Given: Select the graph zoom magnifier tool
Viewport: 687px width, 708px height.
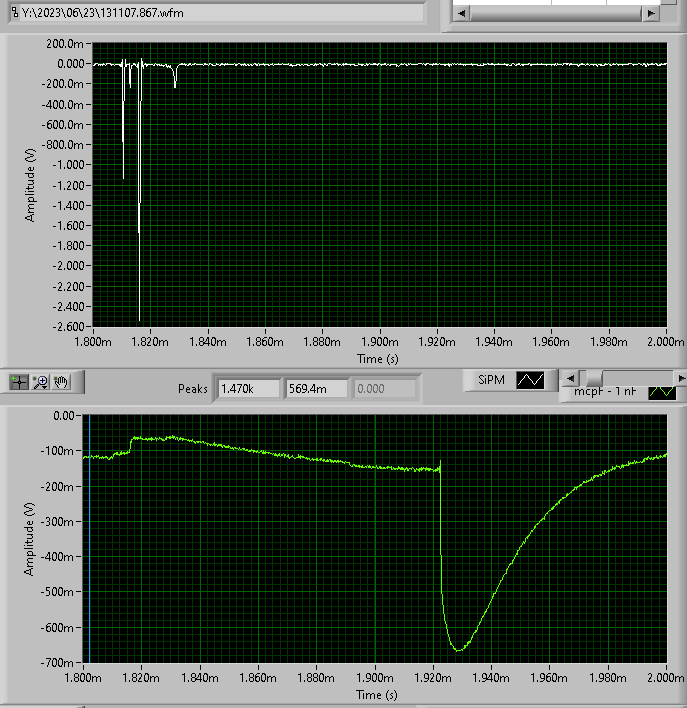Looking at the screenshot, I should click(x=41, y=382).
